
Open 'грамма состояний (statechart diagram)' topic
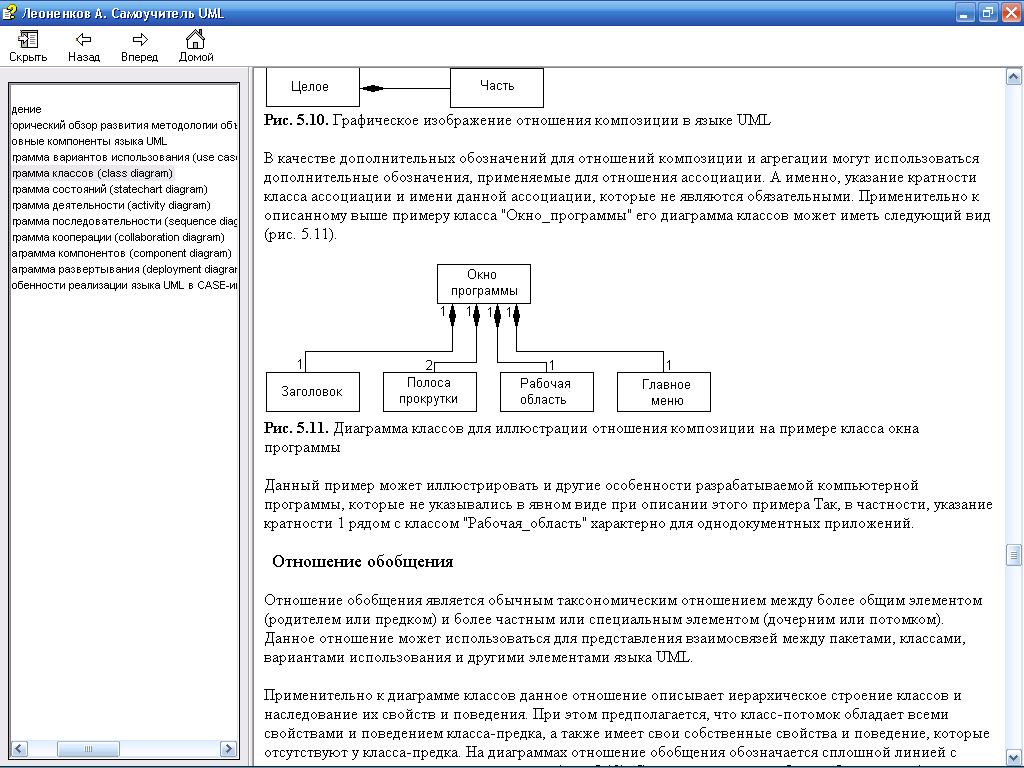(109, 189)
